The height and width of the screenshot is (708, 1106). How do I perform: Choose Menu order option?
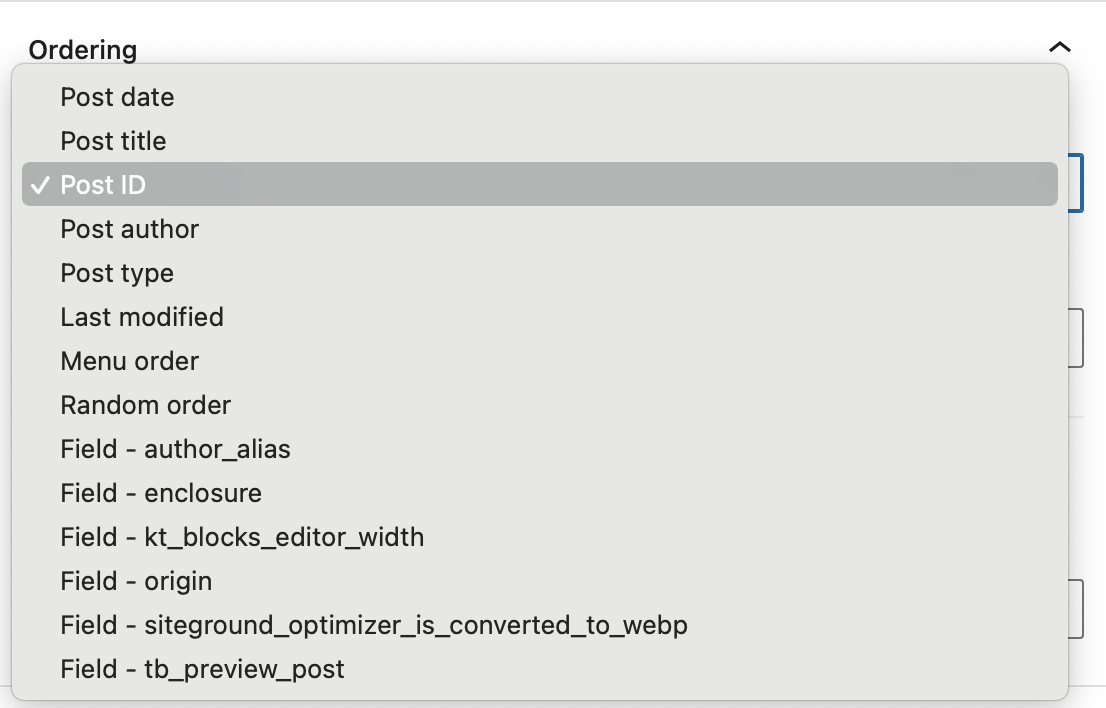(540, 361)
